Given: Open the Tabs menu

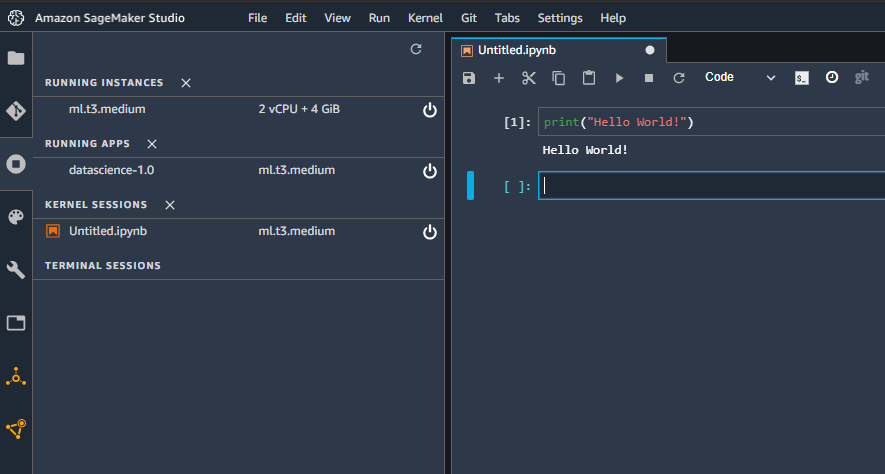Looking at the screenshot, I should click(507, 18).
